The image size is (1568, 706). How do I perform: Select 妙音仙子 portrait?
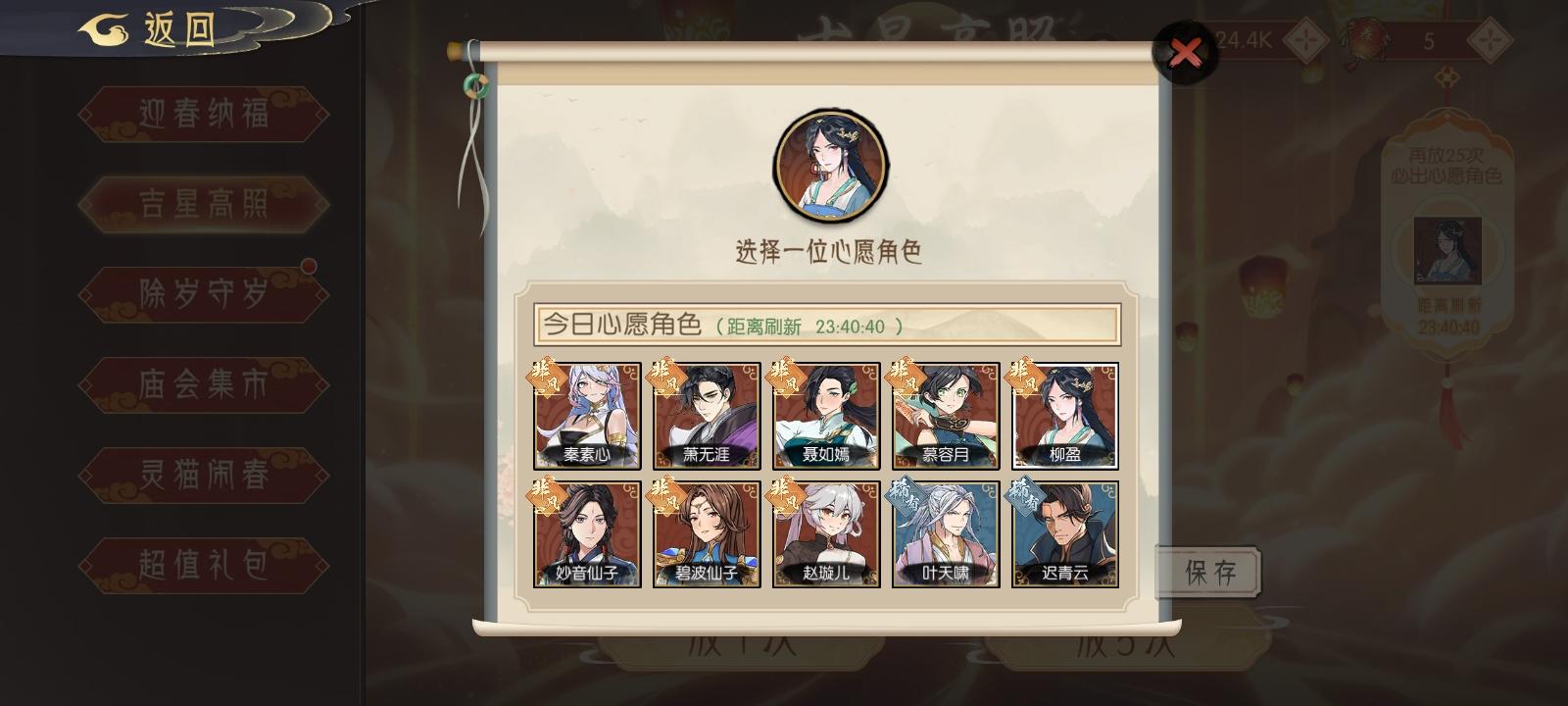click(x=587, y=534)
